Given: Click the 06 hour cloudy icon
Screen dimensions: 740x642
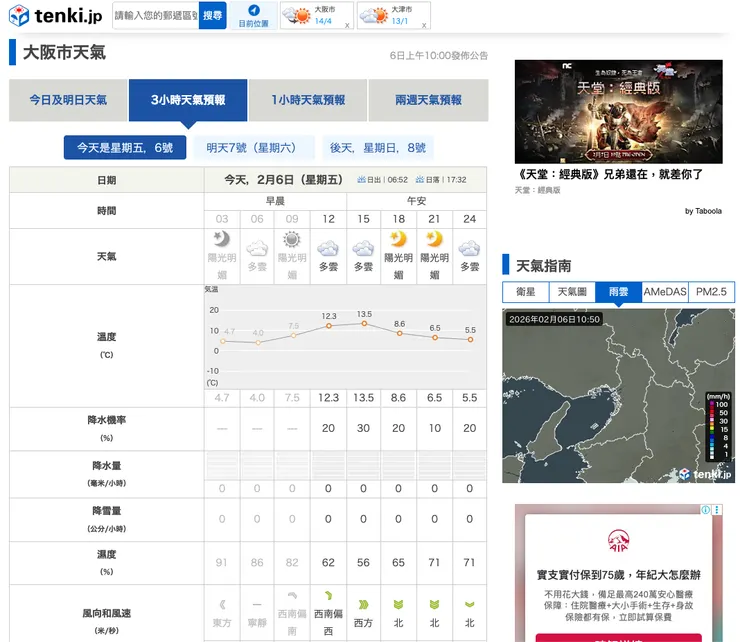Looking at the screenshot, I should click(x=257, y=248).
